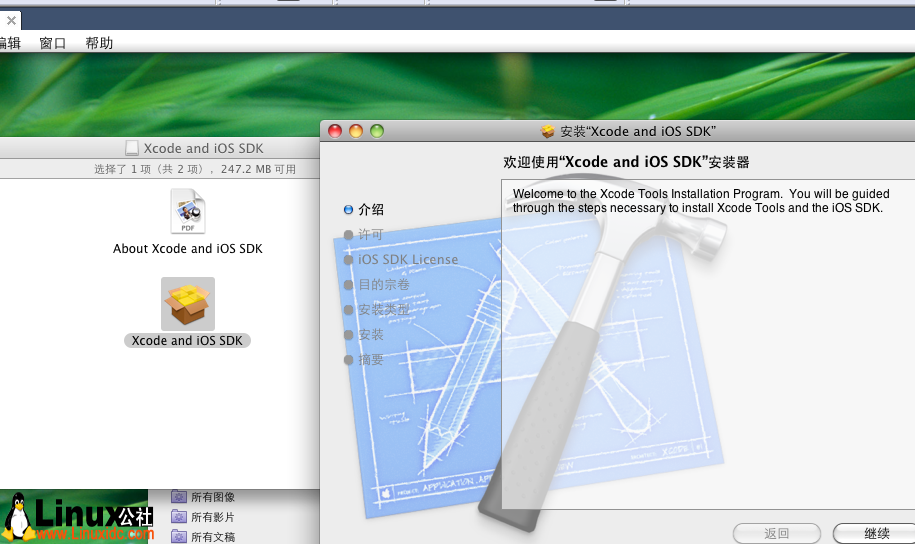Viewport: 915px width, 544px height.
Task: Open the 窗口 menu
Action: pyautogui.click(x=53, y=43)
